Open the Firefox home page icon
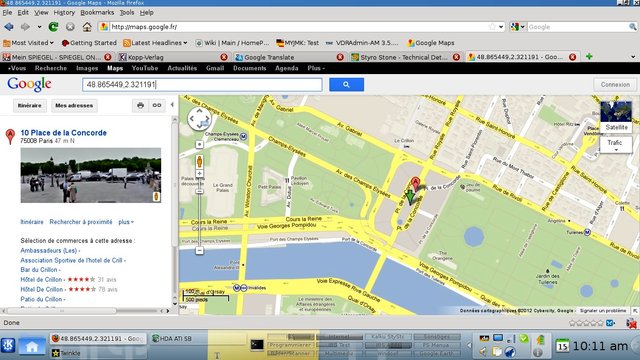Viewport: 640px width, 360px height. point(87,27)
